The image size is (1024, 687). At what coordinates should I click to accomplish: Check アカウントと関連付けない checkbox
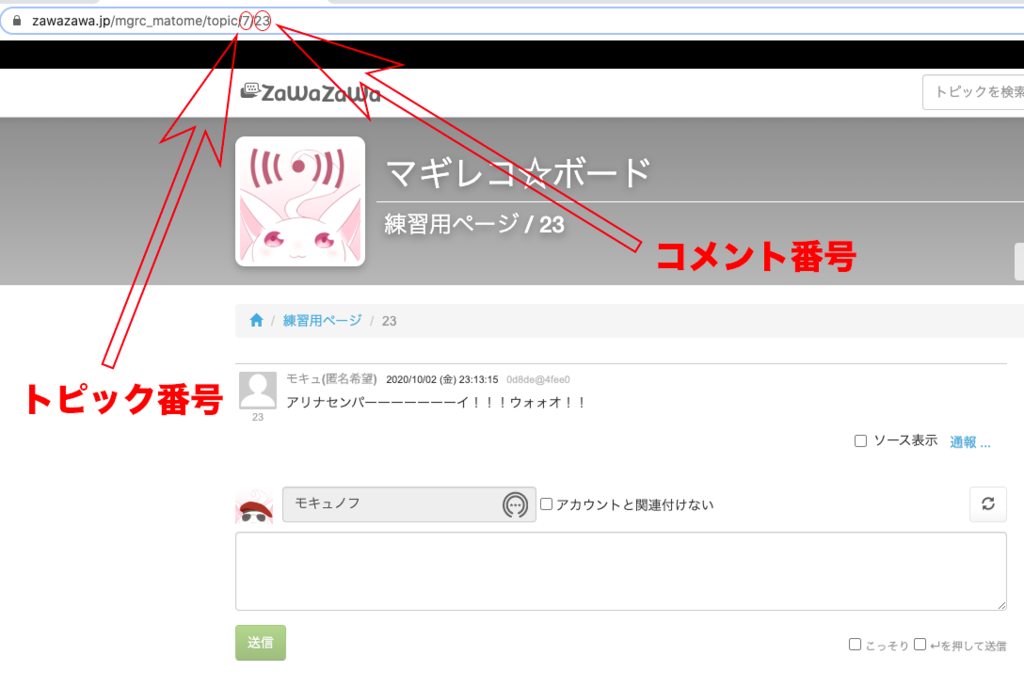(x=546, y=505)
